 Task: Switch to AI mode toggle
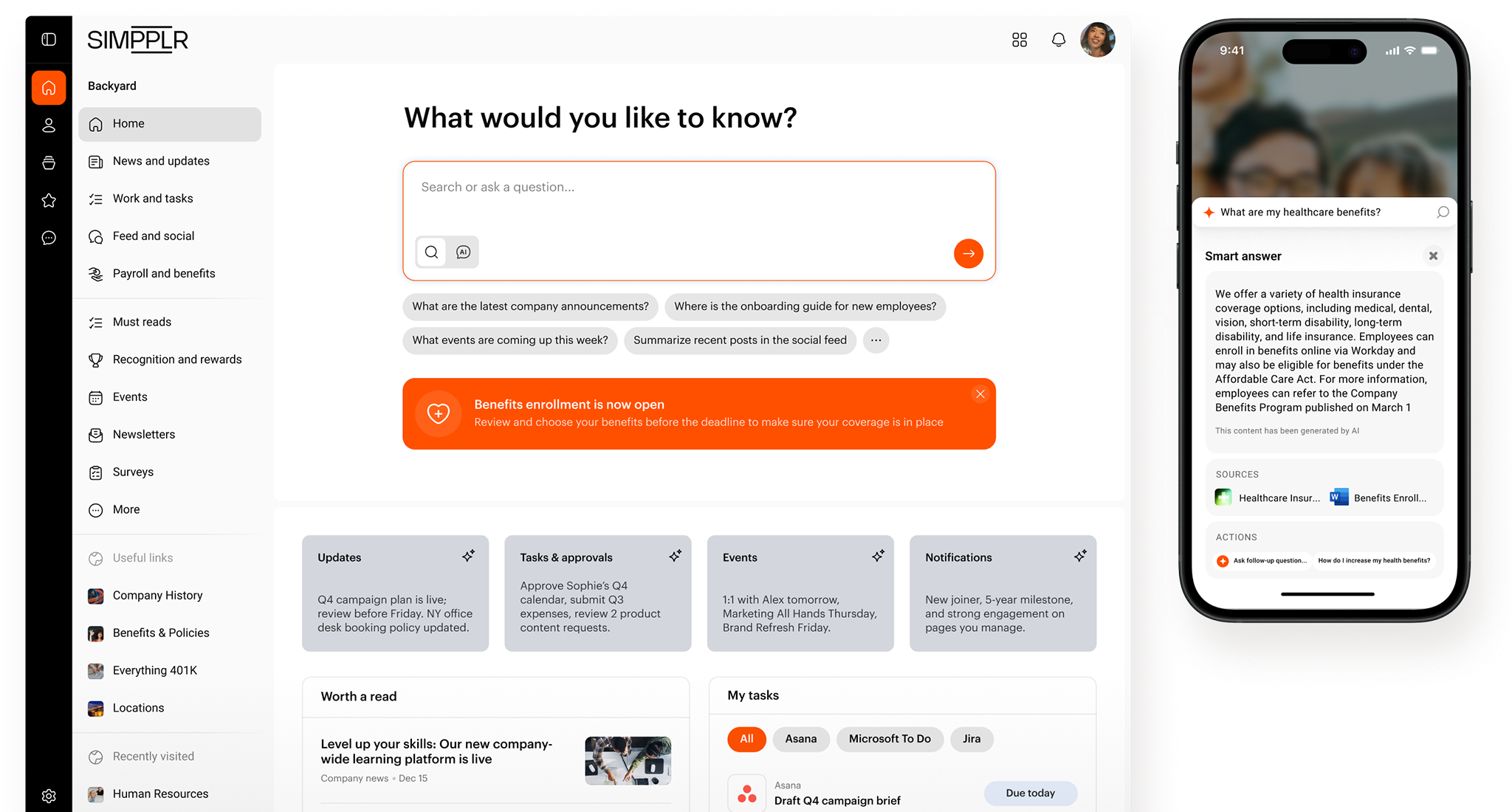tap(463, 252)
